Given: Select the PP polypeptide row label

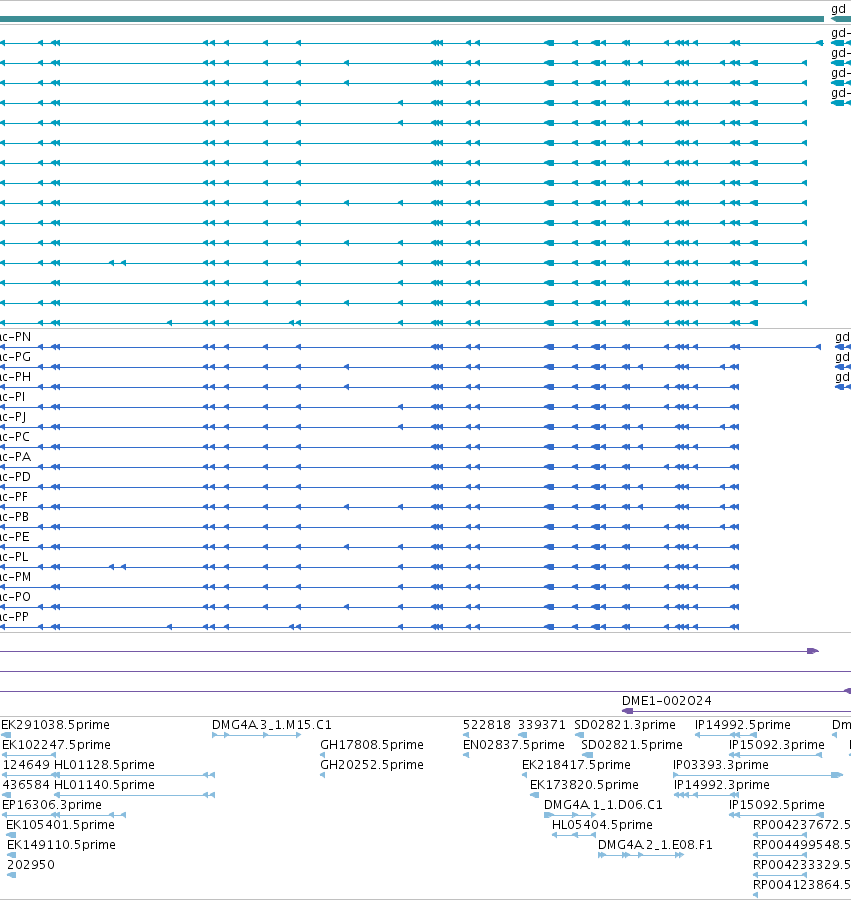Looking at the screenshot, I should click(x=15, y=618).
